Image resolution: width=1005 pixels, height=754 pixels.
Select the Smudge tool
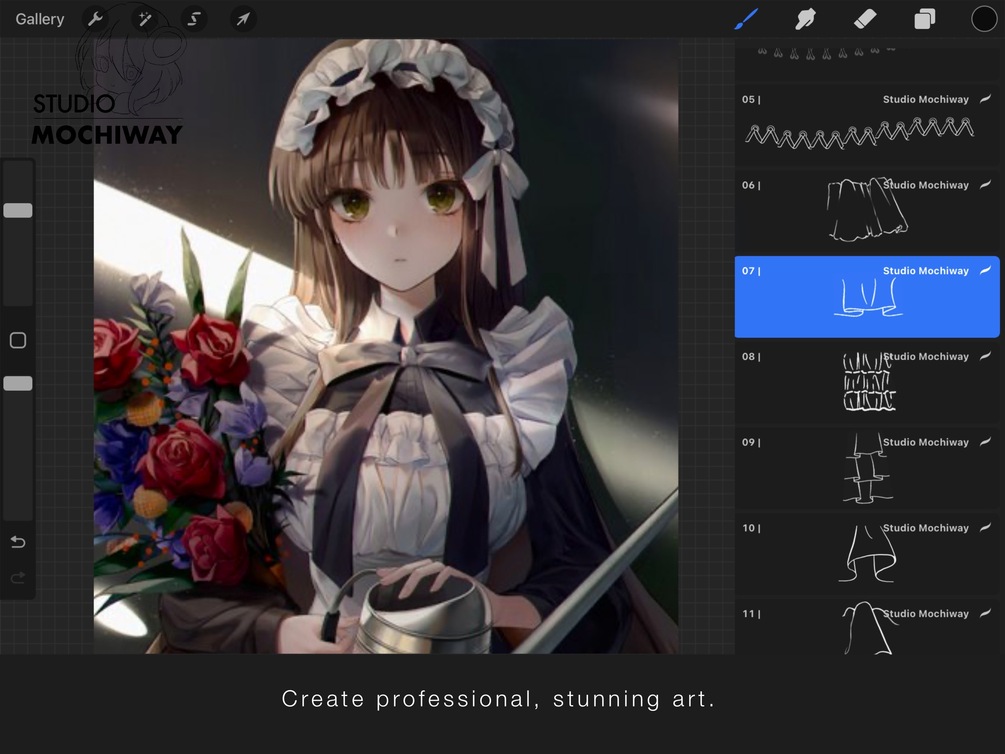[805, 19]
